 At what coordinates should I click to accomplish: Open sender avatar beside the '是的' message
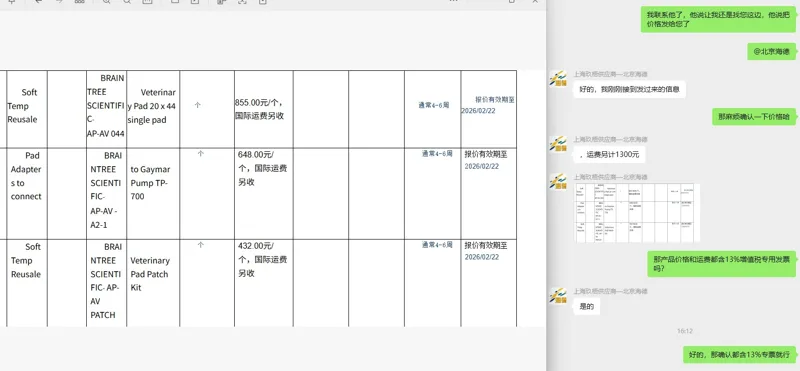point(558,295)
